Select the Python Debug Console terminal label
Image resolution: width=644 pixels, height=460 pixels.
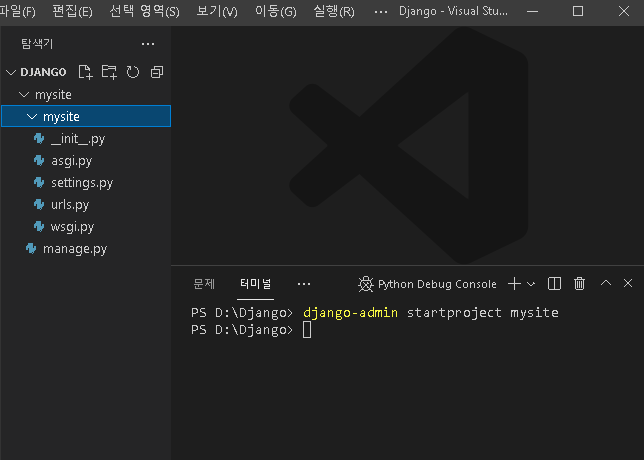[437, 284]
